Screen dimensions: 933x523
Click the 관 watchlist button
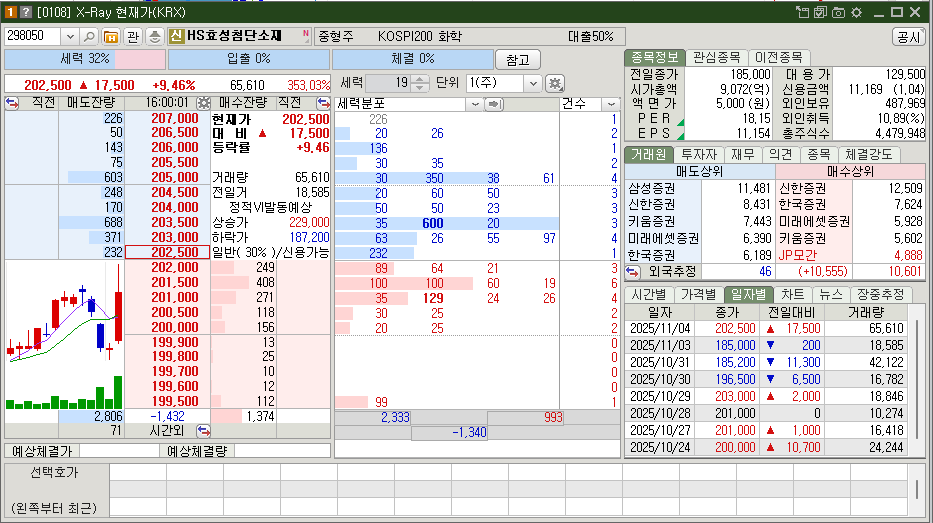click(x=133, y=37)
